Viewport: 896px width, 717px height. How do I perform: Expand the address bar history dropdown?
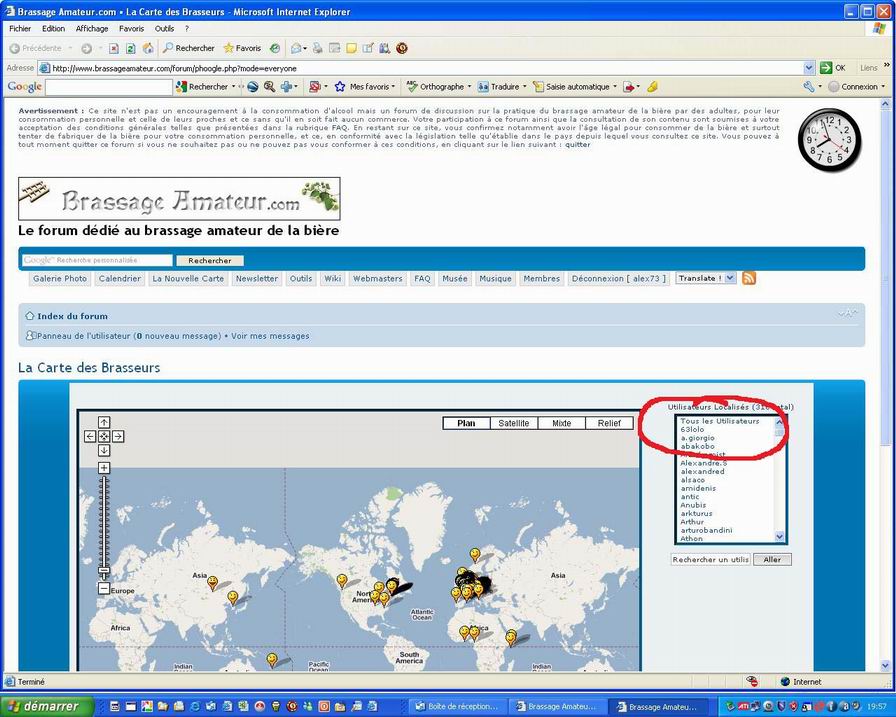point(809,68)
